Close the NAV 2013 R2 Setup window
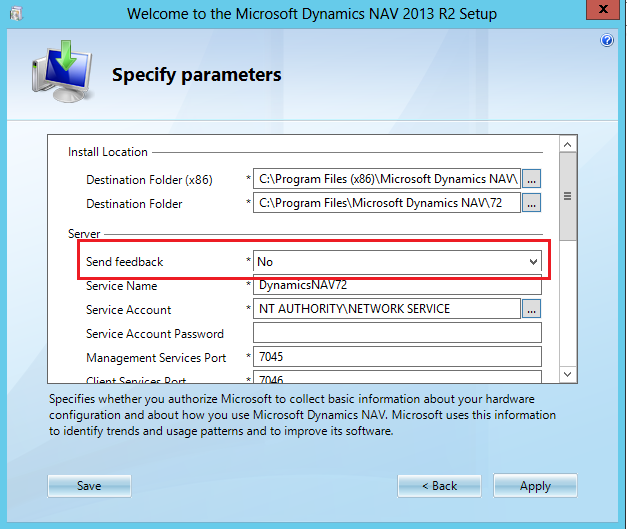This screenshot has width=627, height=529. click(600, 13)
